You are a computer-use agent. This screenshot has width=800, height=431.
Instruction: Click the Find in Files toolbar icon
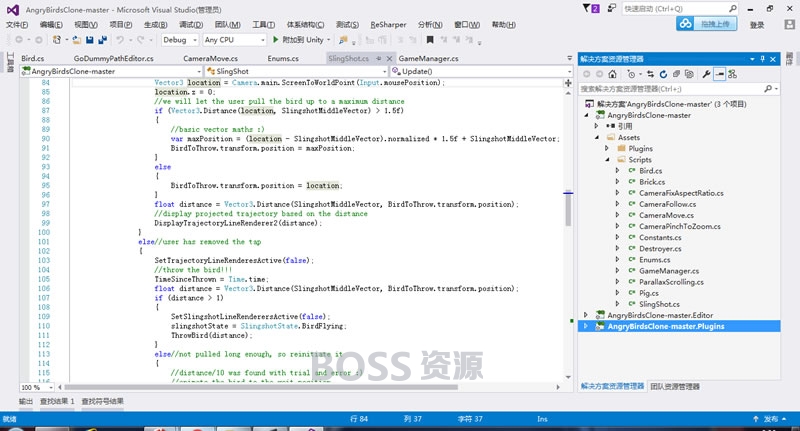(x=343, y=40)
